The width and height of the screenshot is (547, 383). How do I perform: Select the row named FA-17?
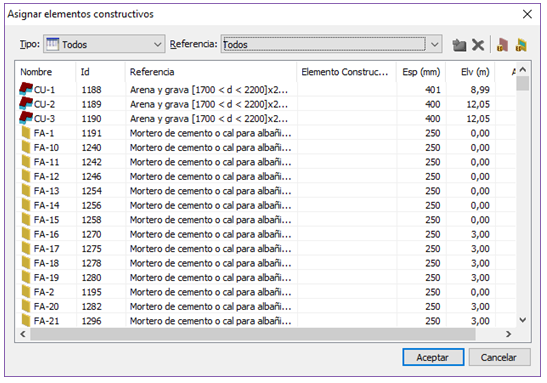[x=265, y=248]
